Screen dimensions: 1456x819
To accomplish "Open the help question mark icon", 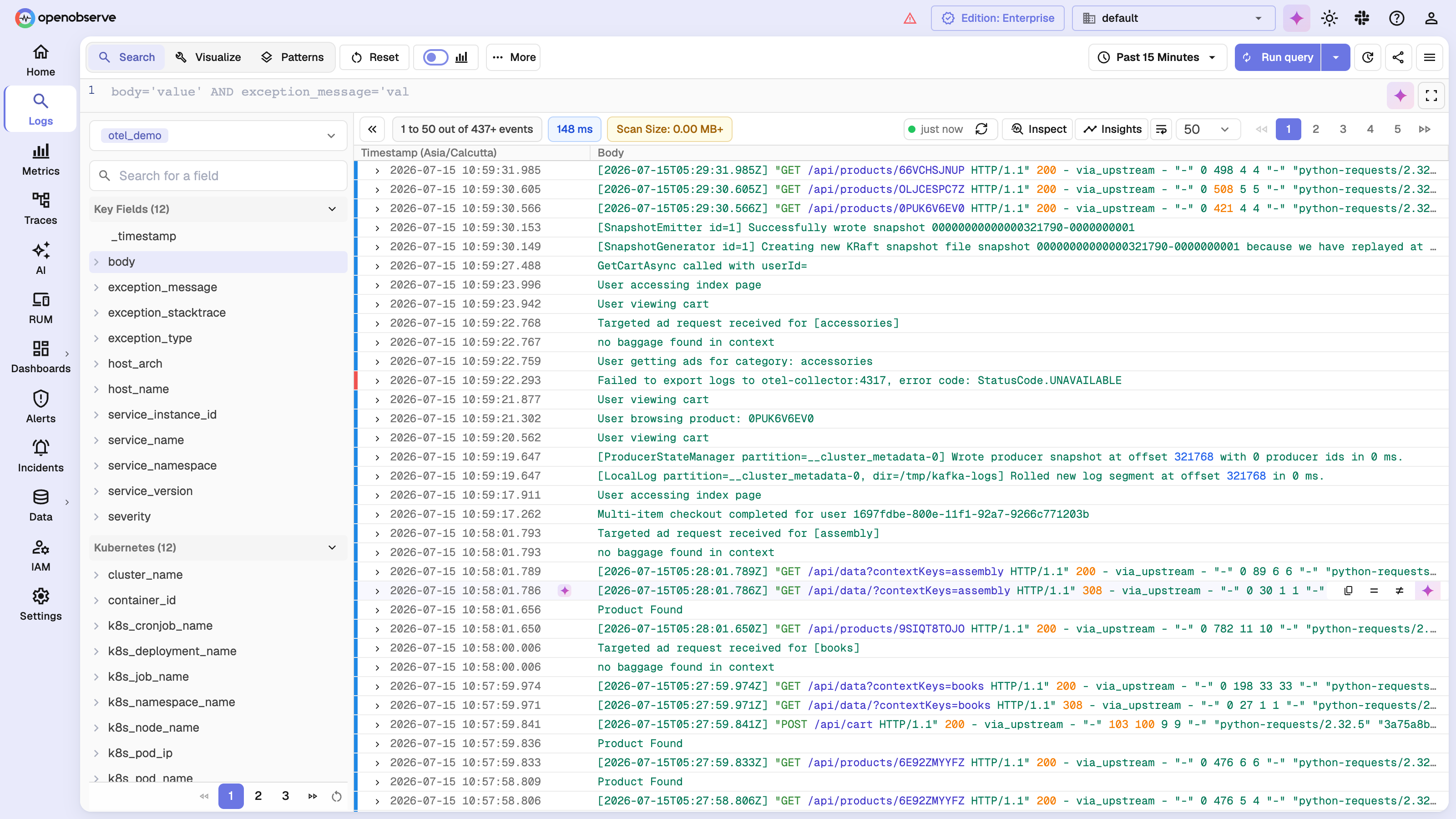I will 1397,18.
